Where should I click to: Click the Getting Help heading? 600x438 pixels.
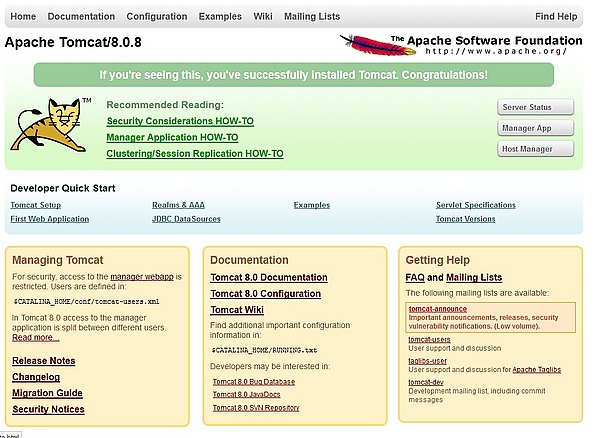[x=437, y=260]
